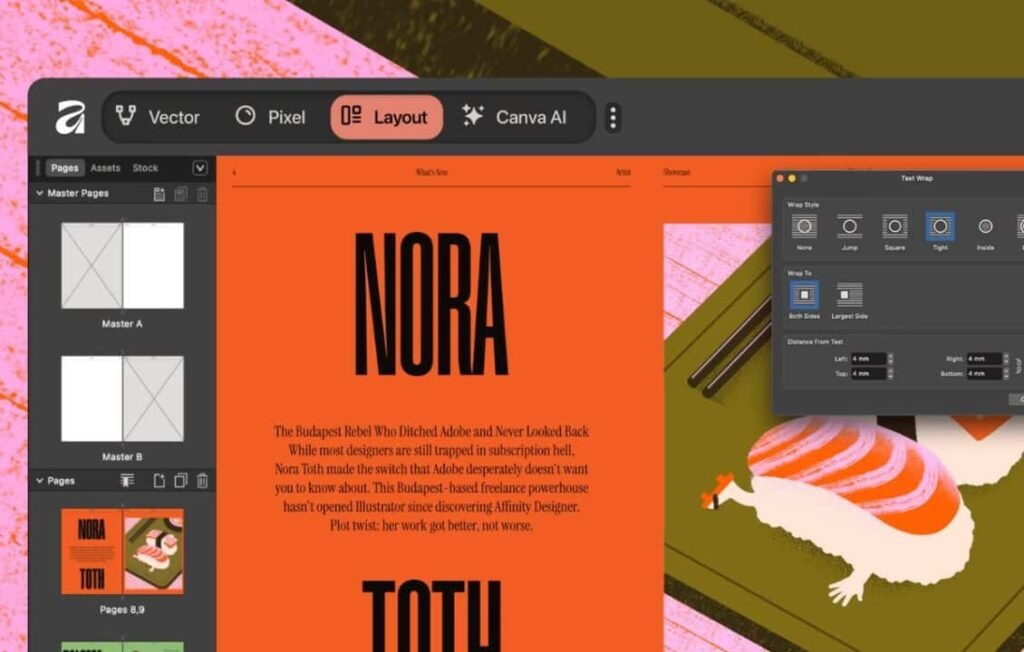Open the Stock tab
The image size is (1024, 652).
point(145,168)
